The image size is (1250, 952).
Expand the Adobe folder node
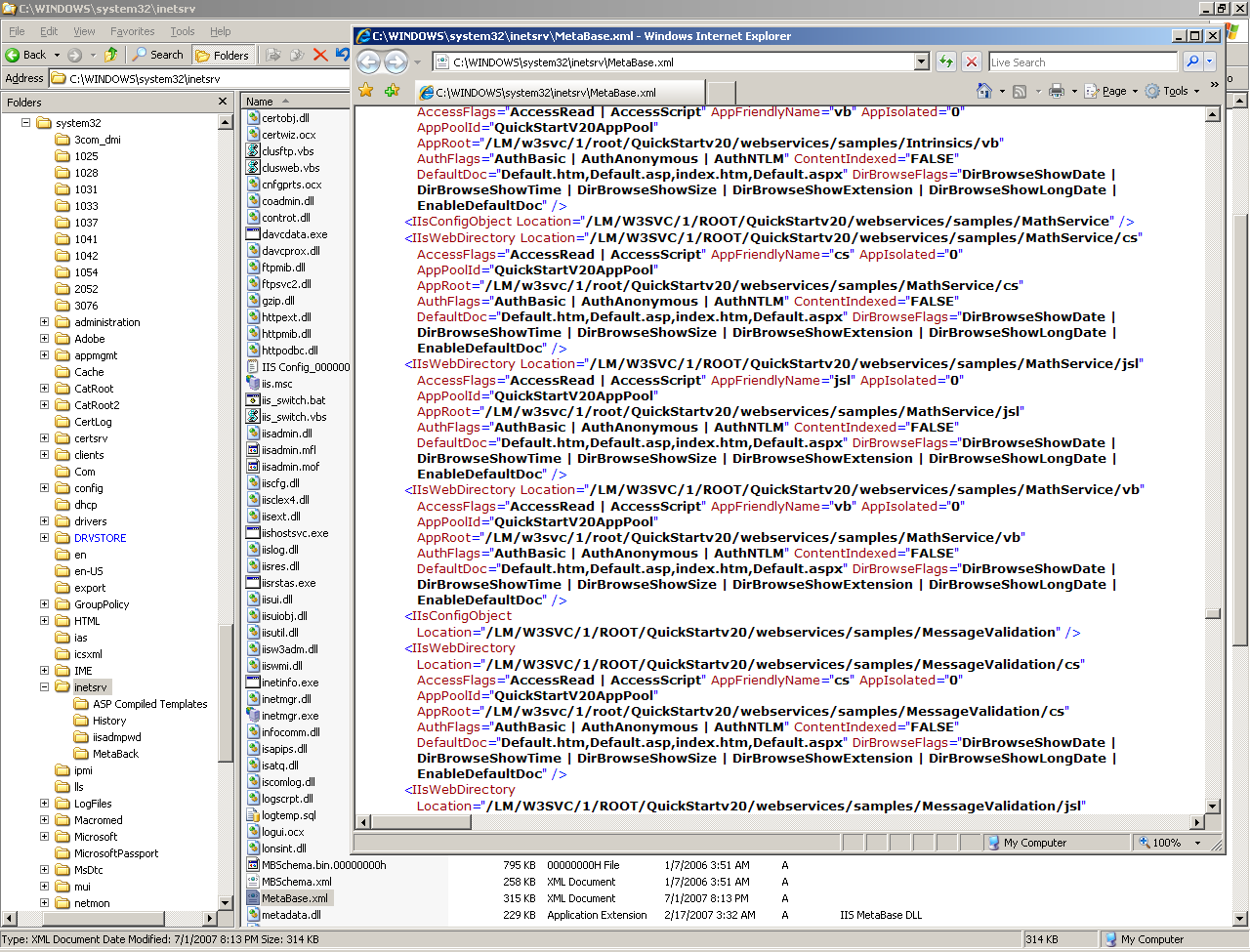coord(44,339)
